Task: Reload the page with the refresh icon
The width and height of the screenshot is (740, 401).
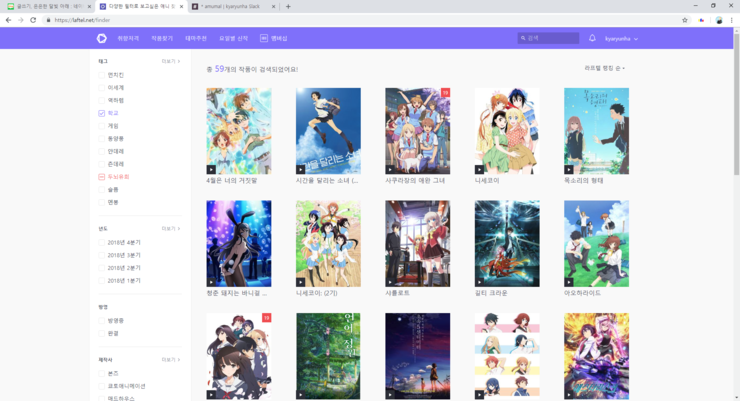Action: 33,20
